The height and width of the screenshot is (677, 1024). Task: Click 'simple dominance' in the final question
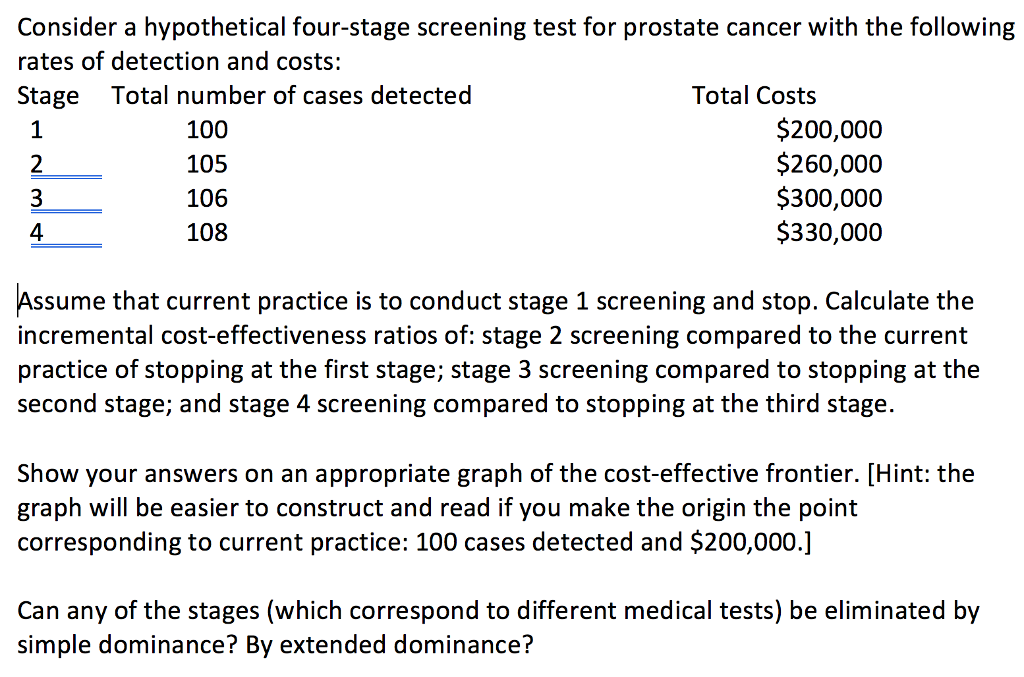(x=121, y=645)
